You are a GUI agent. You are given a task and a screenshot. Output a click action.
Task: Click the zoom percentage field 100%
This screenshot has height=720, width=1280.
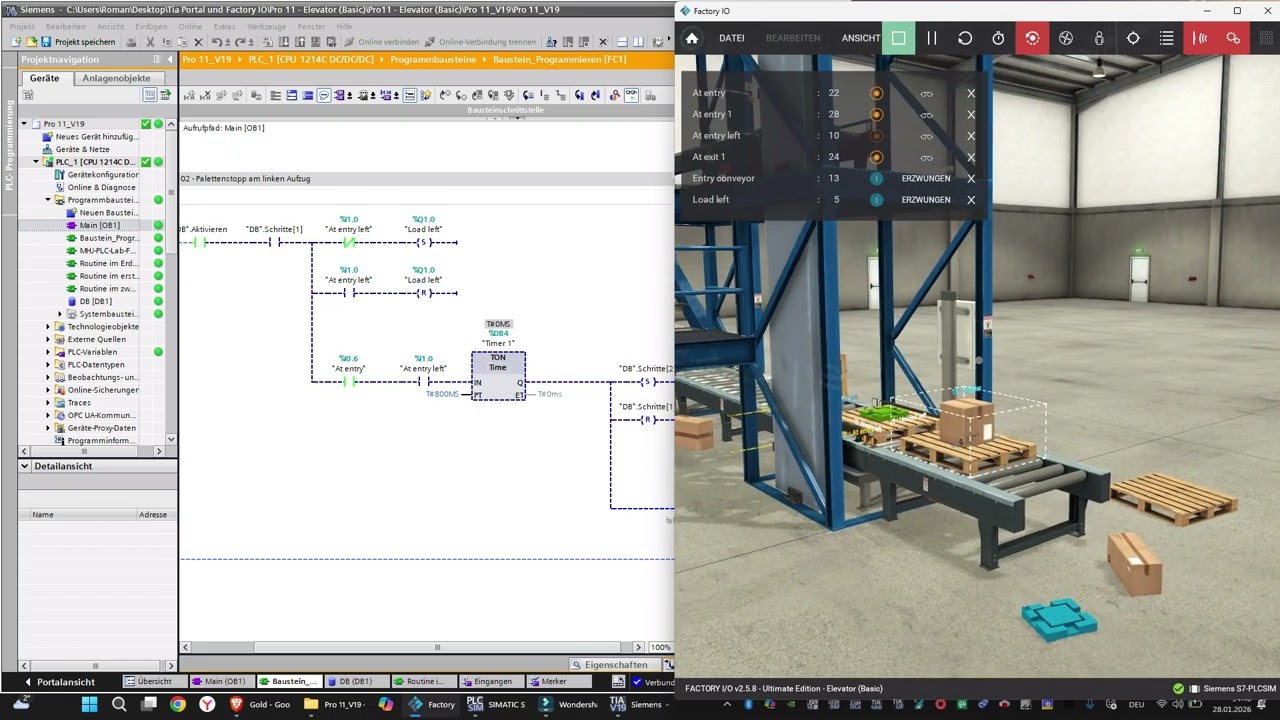[661, 648]
